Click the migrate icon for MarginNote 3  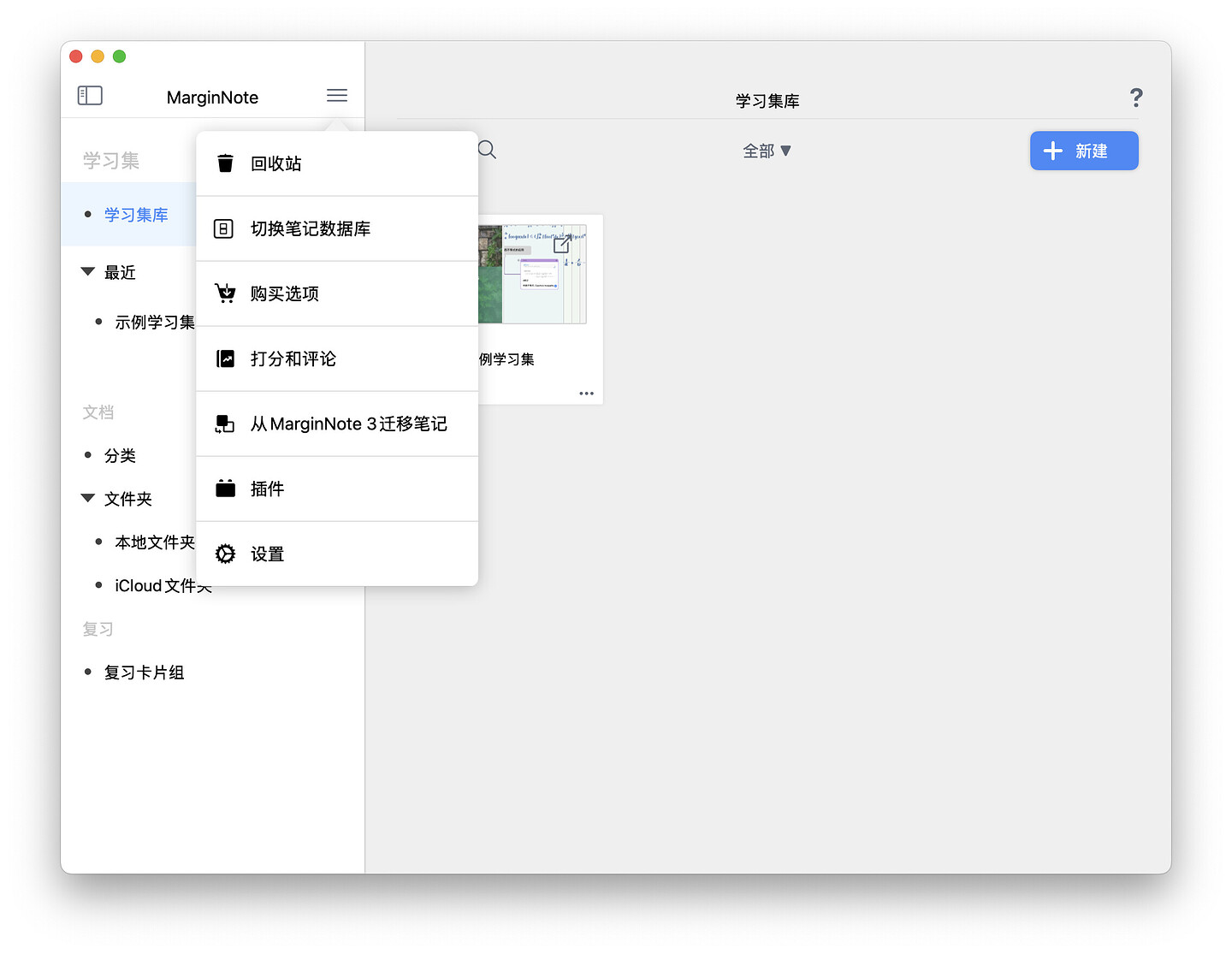(225, 424)
